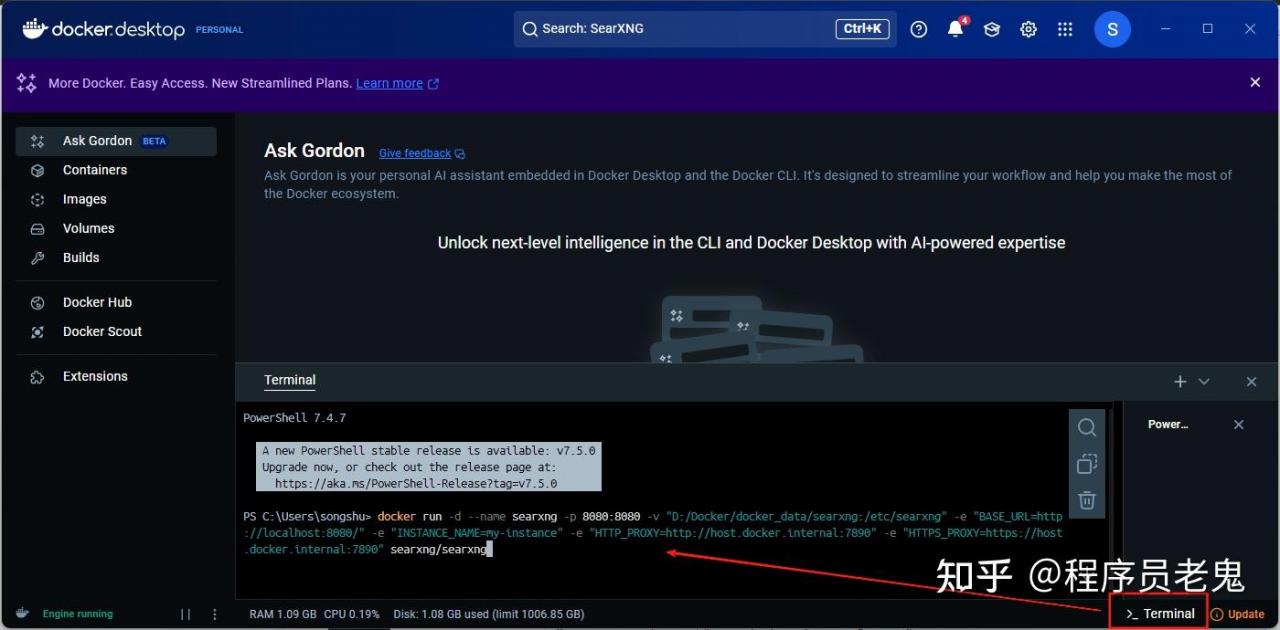1280x630 pixels.
Task: Click the PowerShell 7.4.7 line in terminal
Action: coord(294,418)
